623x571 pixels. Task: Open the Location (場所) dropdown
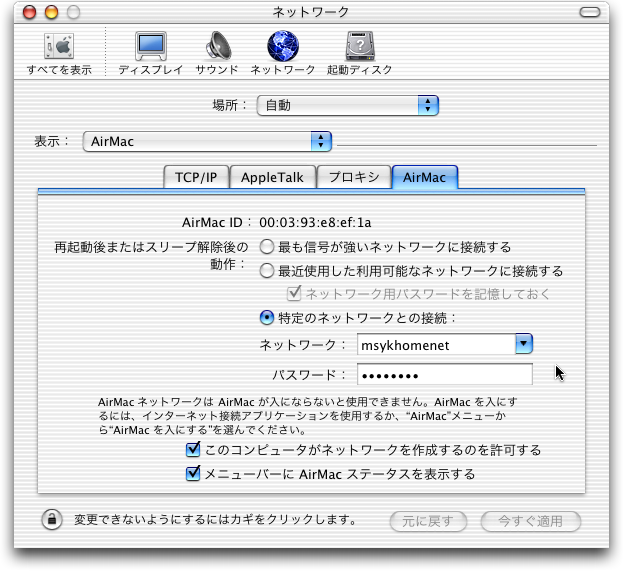click(x=347, y=104)
